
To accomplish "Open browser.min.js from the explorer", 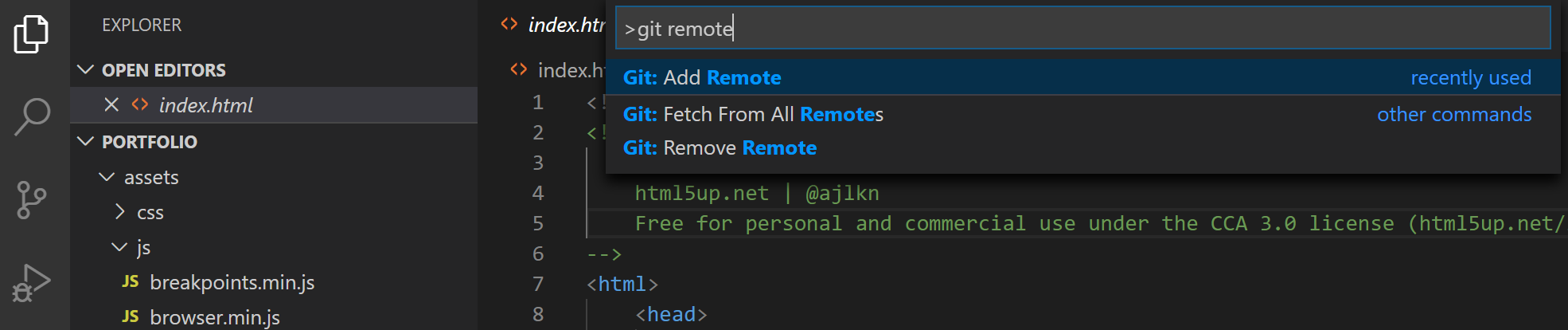I will point(215,317).
